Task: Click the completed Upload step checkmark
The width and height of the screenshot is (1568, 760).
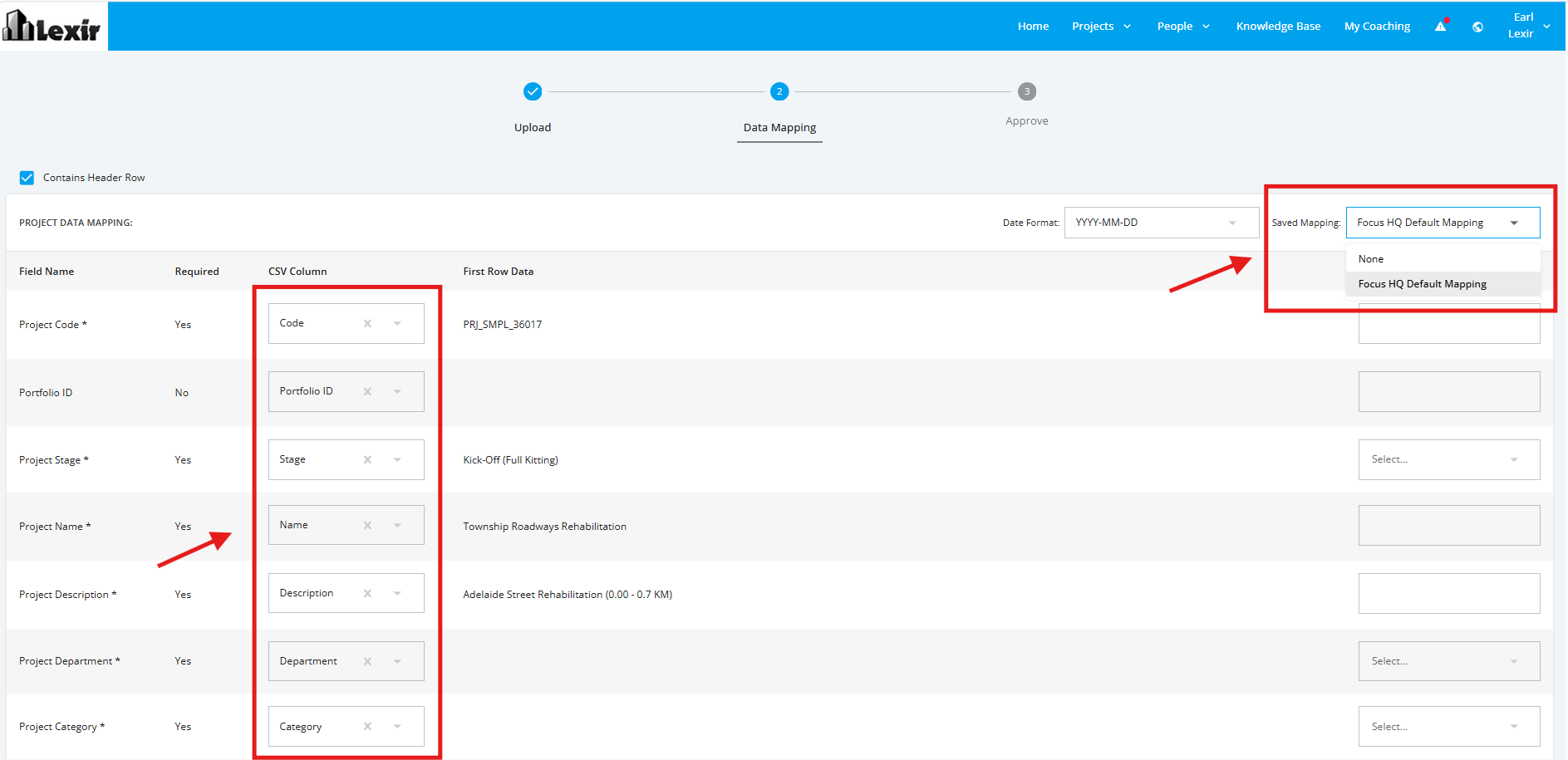Action: [x=533, y=91]
